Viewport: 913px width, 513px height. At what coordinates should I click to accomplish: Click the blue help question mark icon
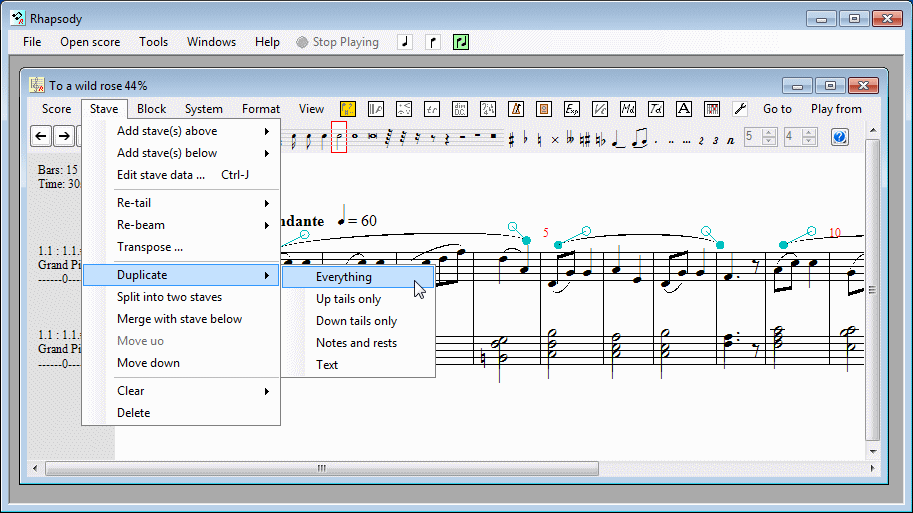(x=840, y=137)
